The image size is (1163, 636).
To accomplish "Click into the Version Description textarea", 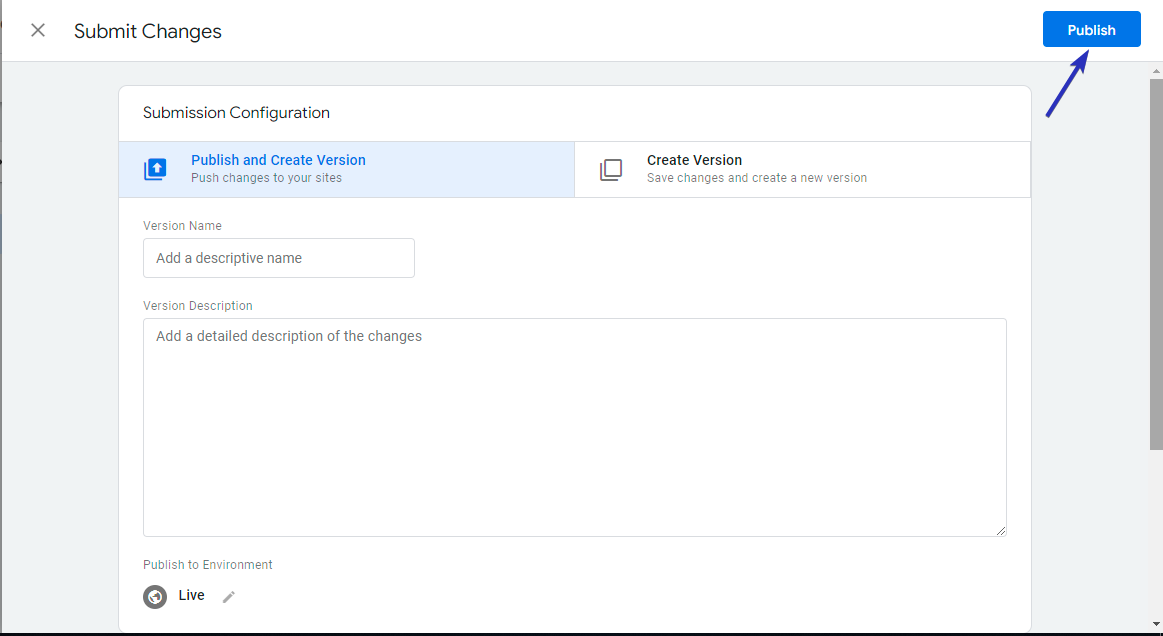I will tap(575, 427).
